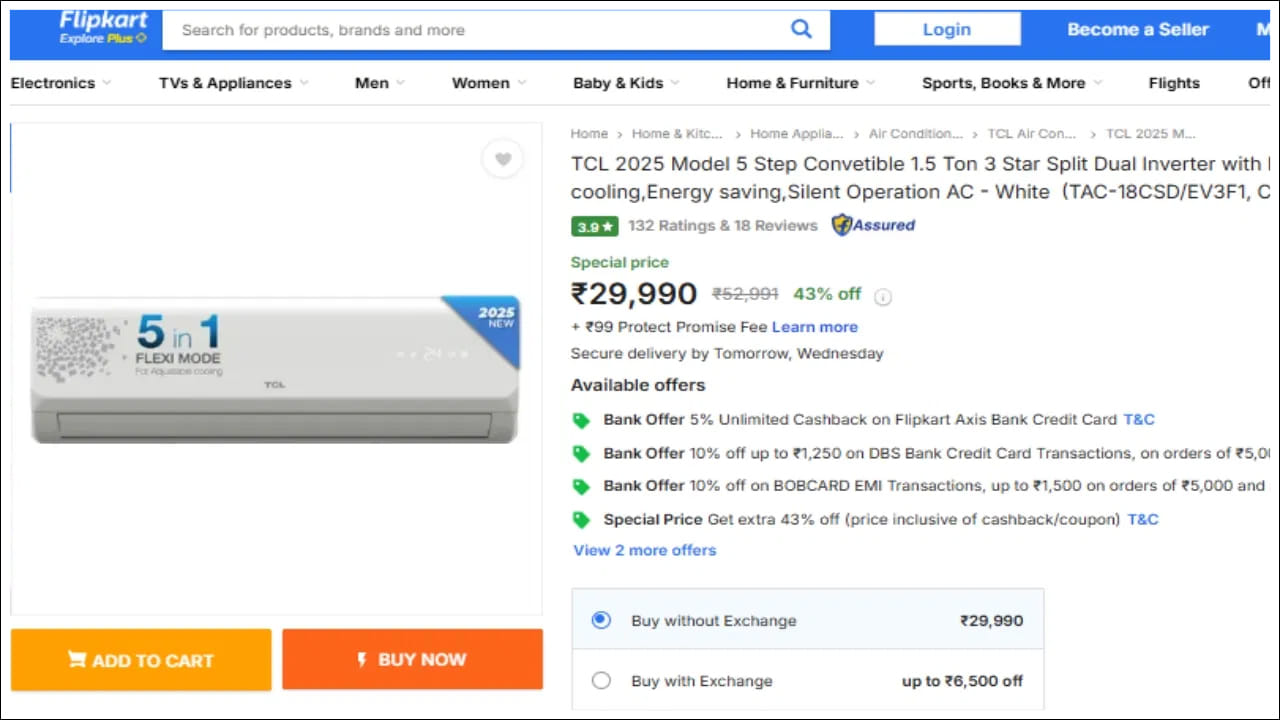Open the Baby & Kids dropdown
The image size is (1280, 720).
[618, 83]
